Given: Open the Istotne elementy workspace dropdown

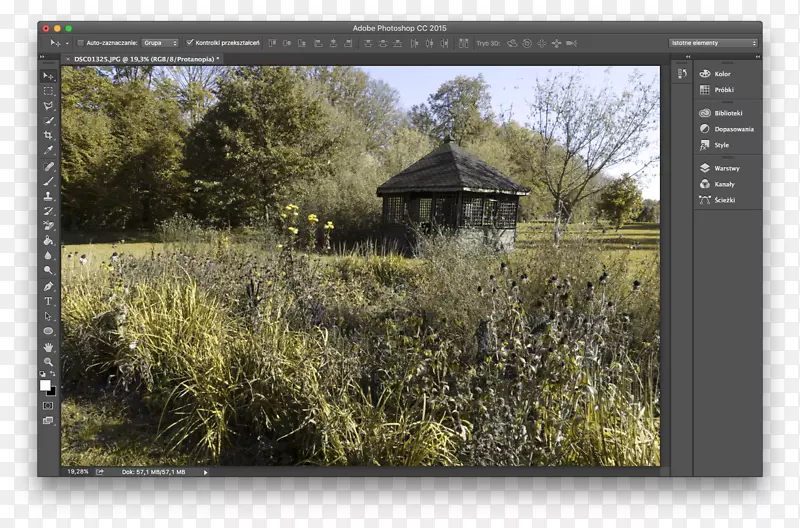Looking at the screenshot, I should click(714, 43).
